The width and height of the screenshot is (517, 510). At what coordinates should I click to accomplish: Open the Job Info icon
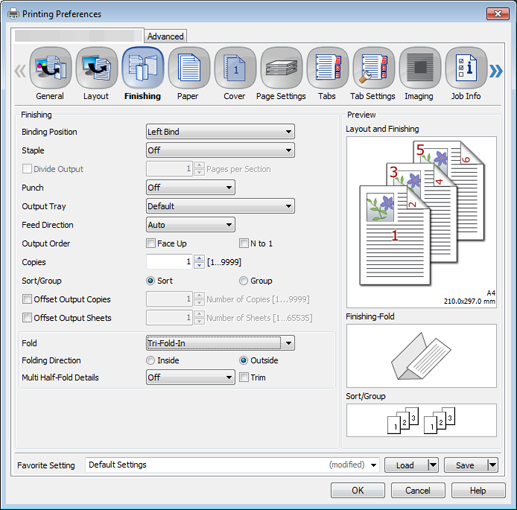pos(466,68)
